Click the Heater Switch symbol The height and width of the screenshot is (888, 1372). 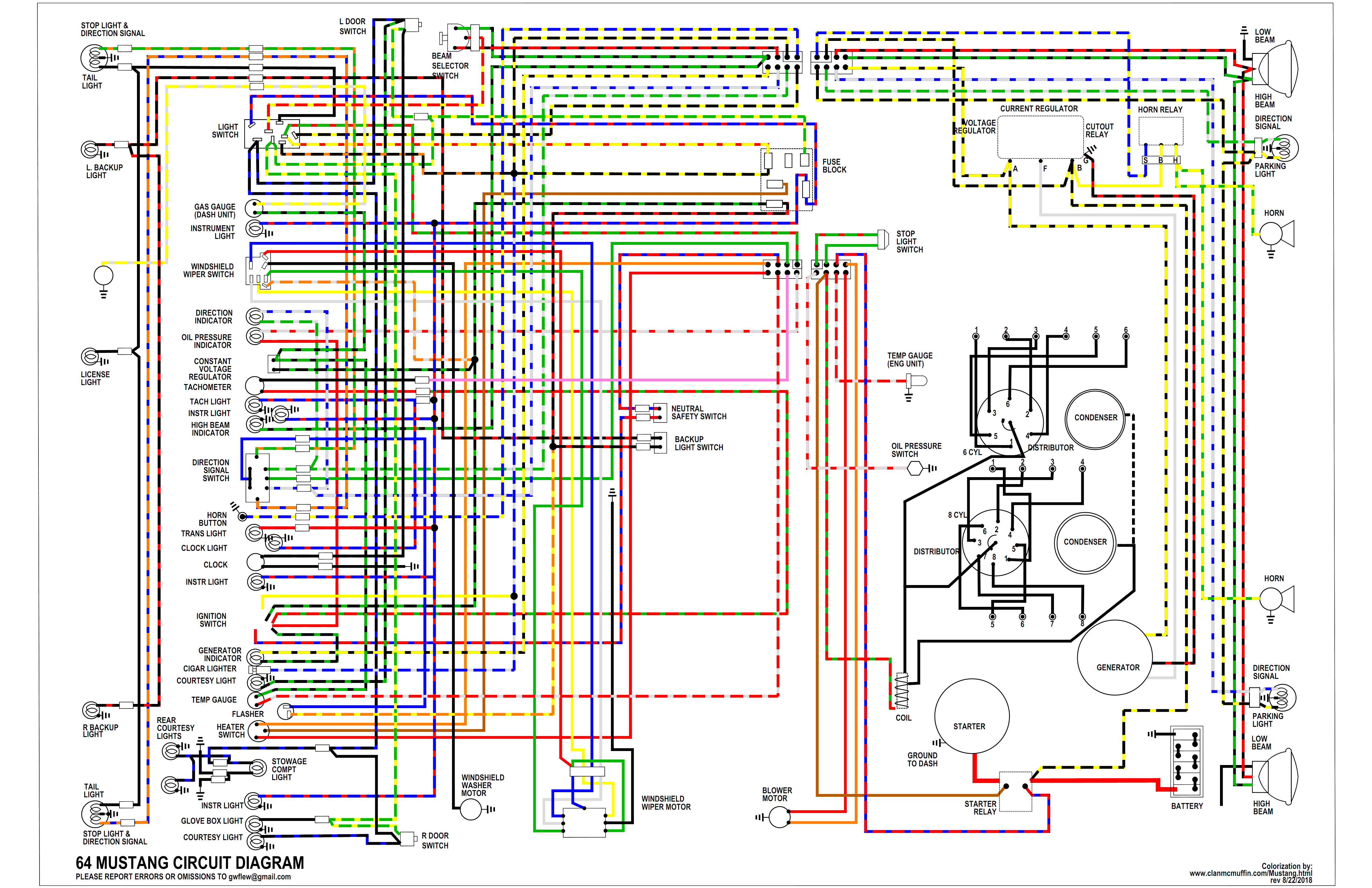click(258, 732)
